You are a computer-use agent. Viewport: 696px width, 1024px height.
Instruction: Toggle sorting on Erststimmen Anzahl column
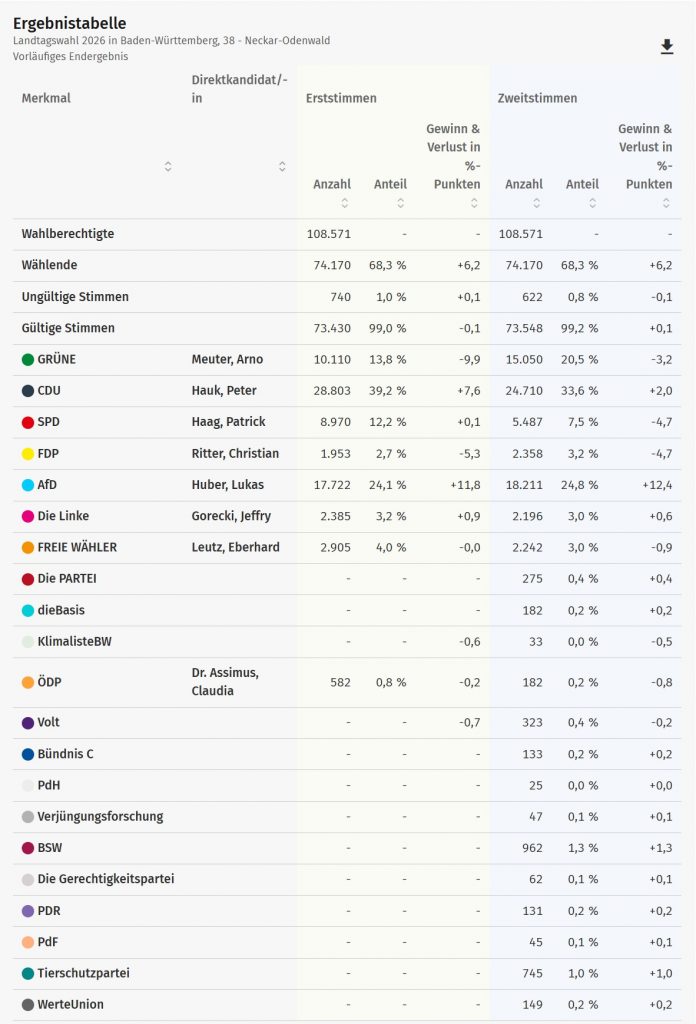[x=343, y=201]
